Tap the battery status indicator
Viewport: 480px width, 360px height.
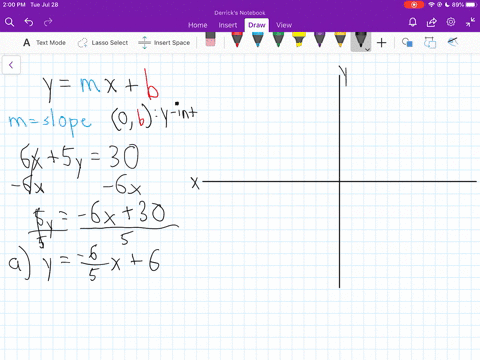[465, 5]
